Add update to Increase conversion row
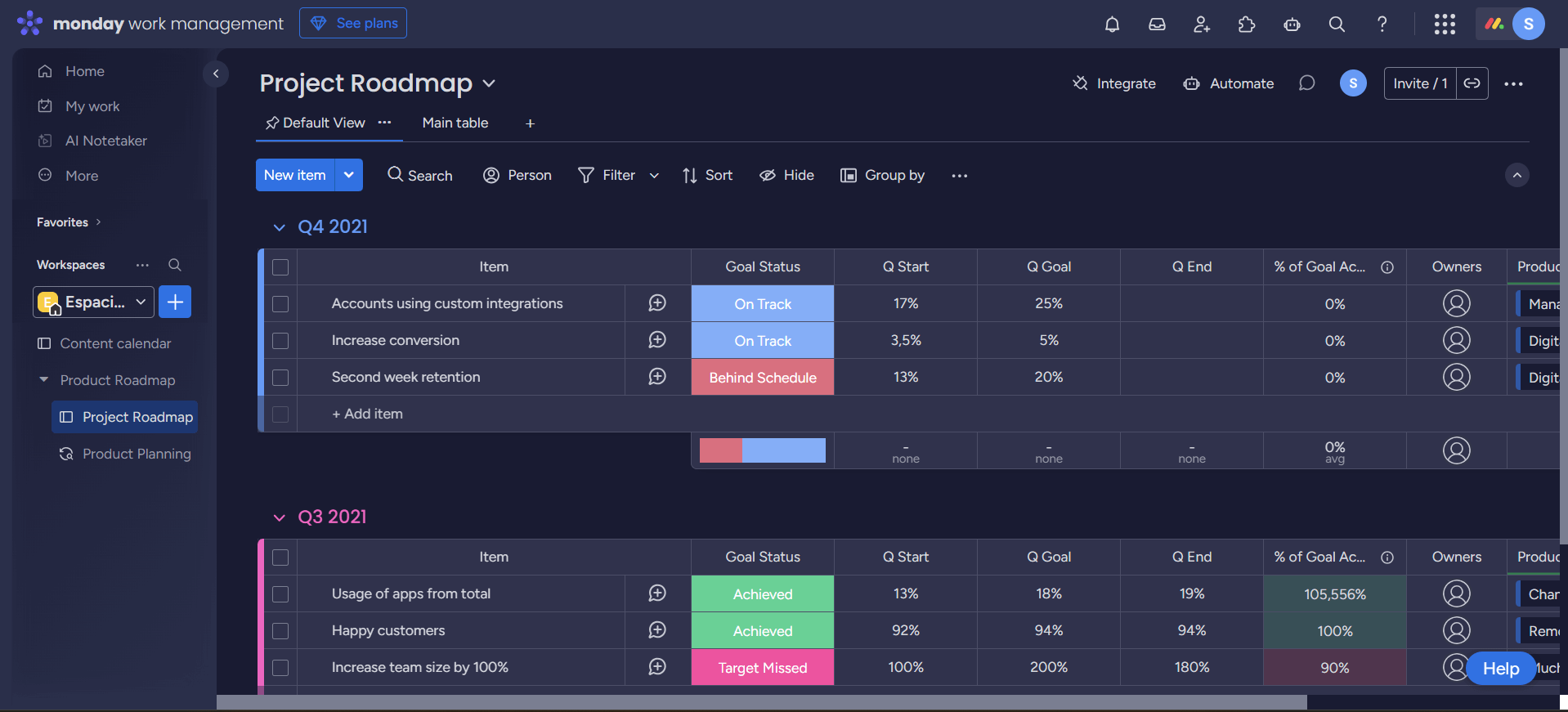Image resolution: width=1568 pixels, height=712 pixels. (x=657, y=340)
